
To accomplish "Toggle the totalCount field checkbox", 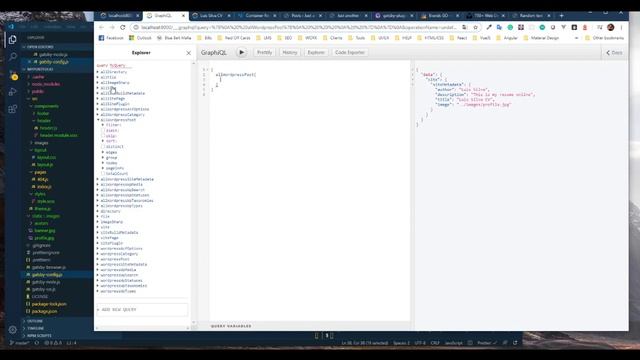I will pos(103,173).
